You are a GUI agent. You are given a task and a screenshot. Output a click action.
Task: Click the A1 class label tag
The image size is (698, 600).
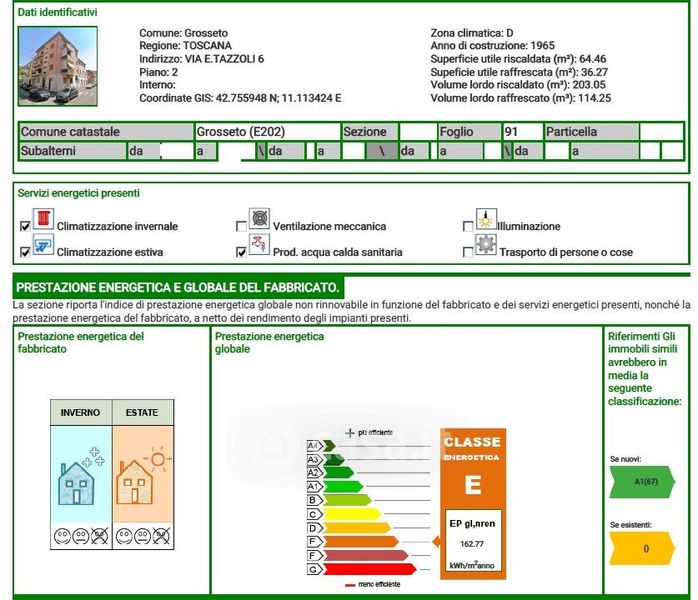coord(315,486)
